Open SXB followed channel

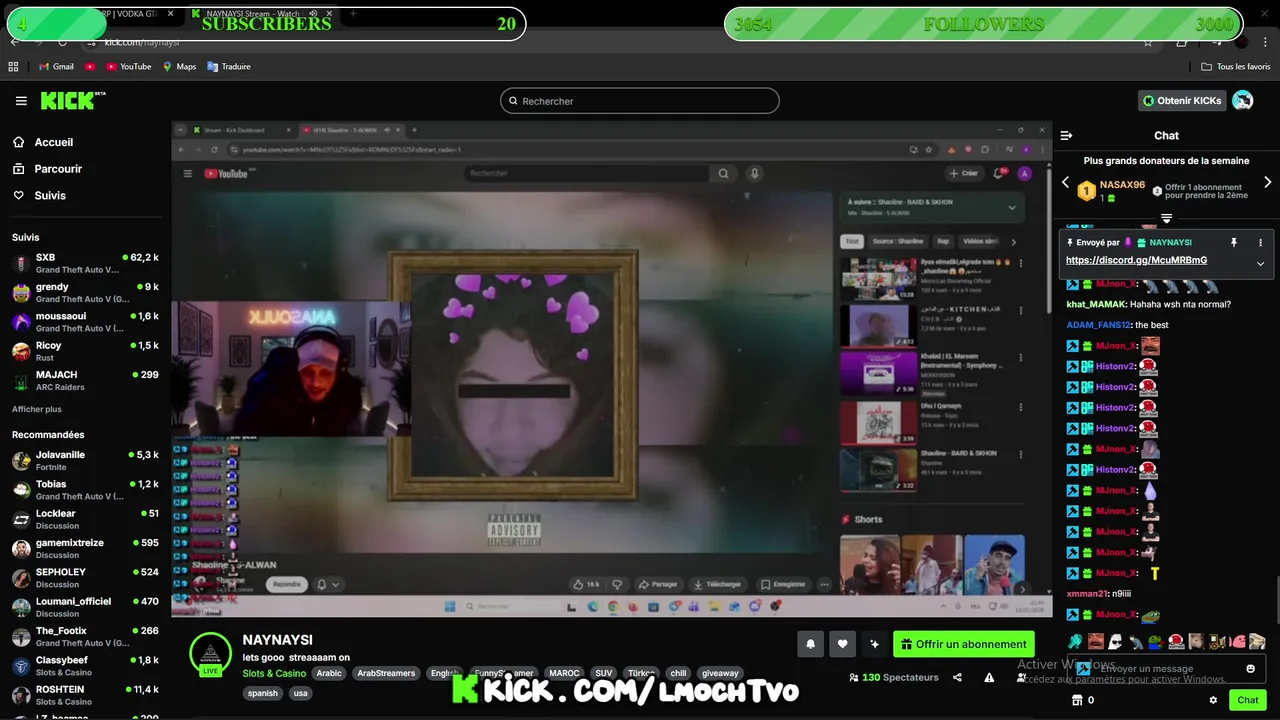click(84, 264)
